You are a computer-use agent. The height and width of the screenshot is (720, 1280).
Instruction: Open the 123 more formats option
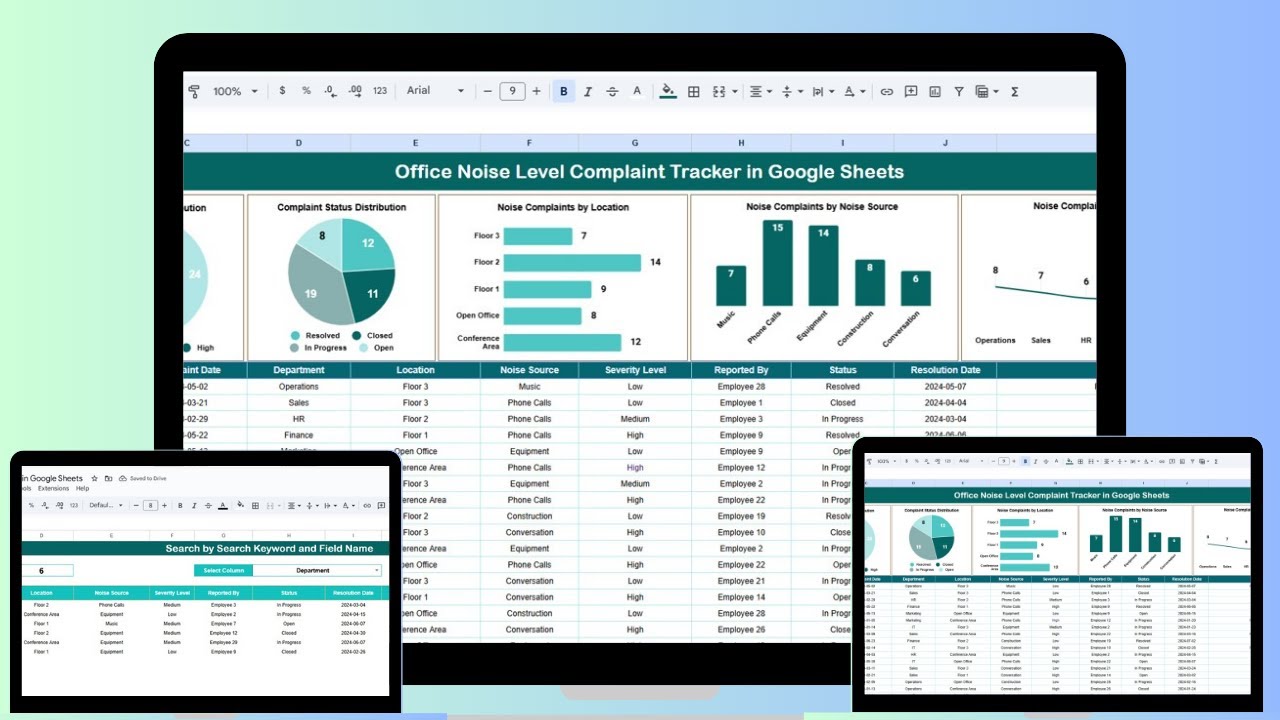click(x=380, y=91)
